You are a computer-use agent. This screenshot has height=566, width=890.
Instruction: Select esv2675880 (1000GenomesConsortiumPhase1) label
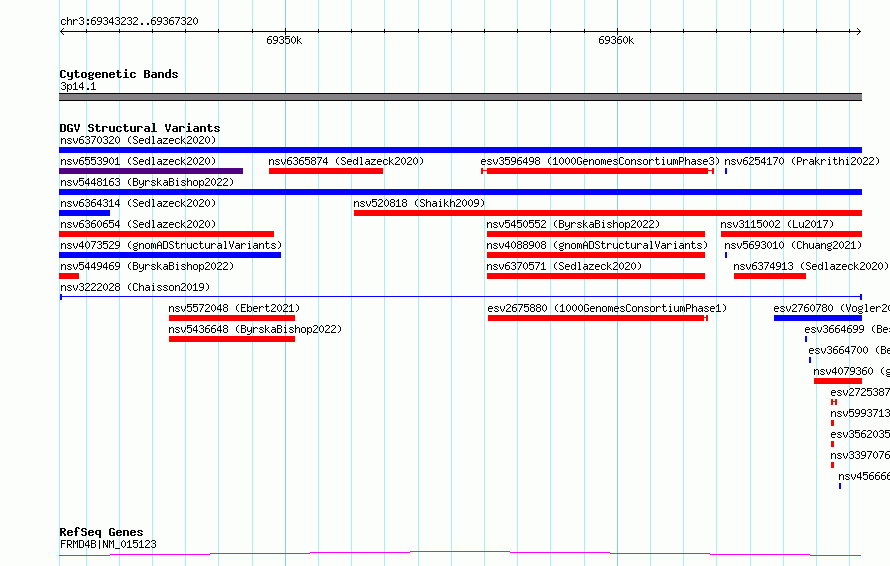[607, 308]
